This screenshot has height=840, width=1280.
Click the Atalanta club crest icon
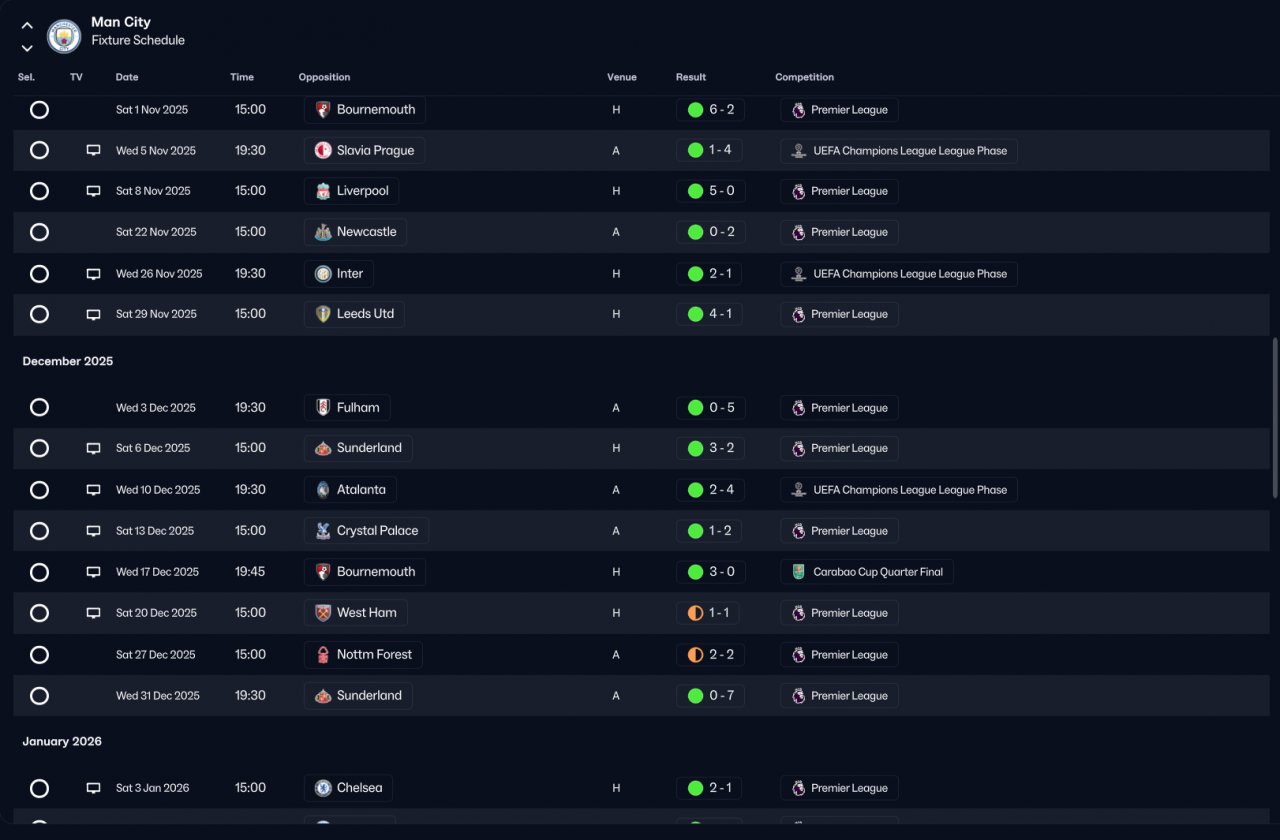[x=323, y=490]
